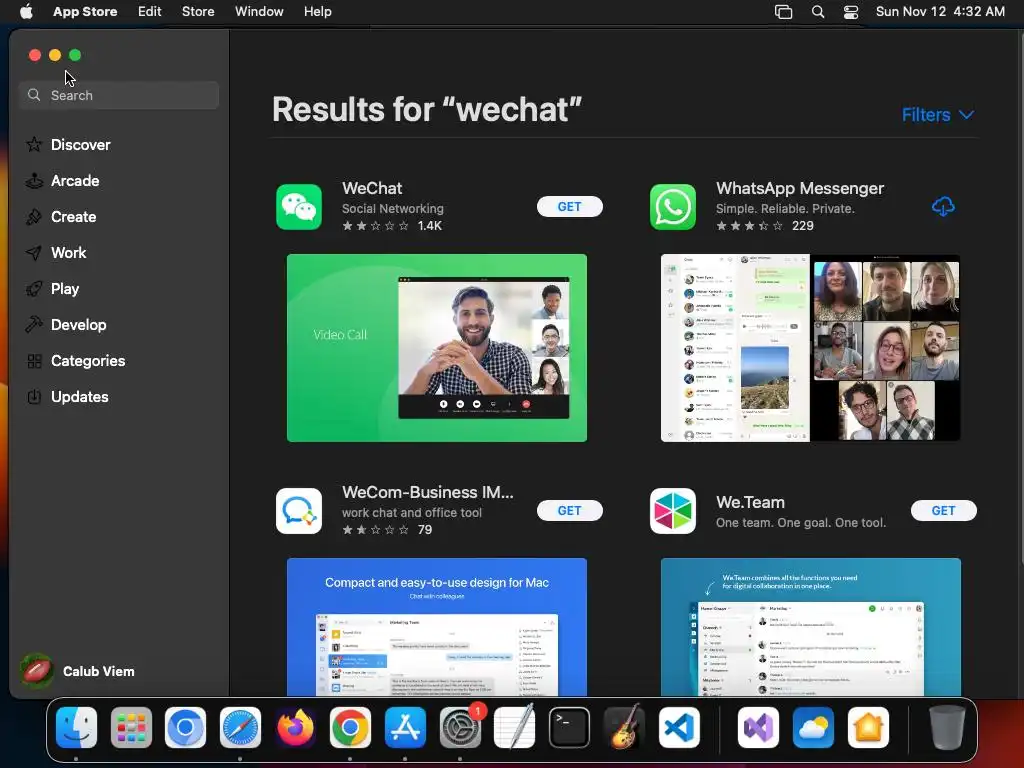Screen dimensions: 1024x768
Task: Open System Settings from the dock
Action: 460,727
